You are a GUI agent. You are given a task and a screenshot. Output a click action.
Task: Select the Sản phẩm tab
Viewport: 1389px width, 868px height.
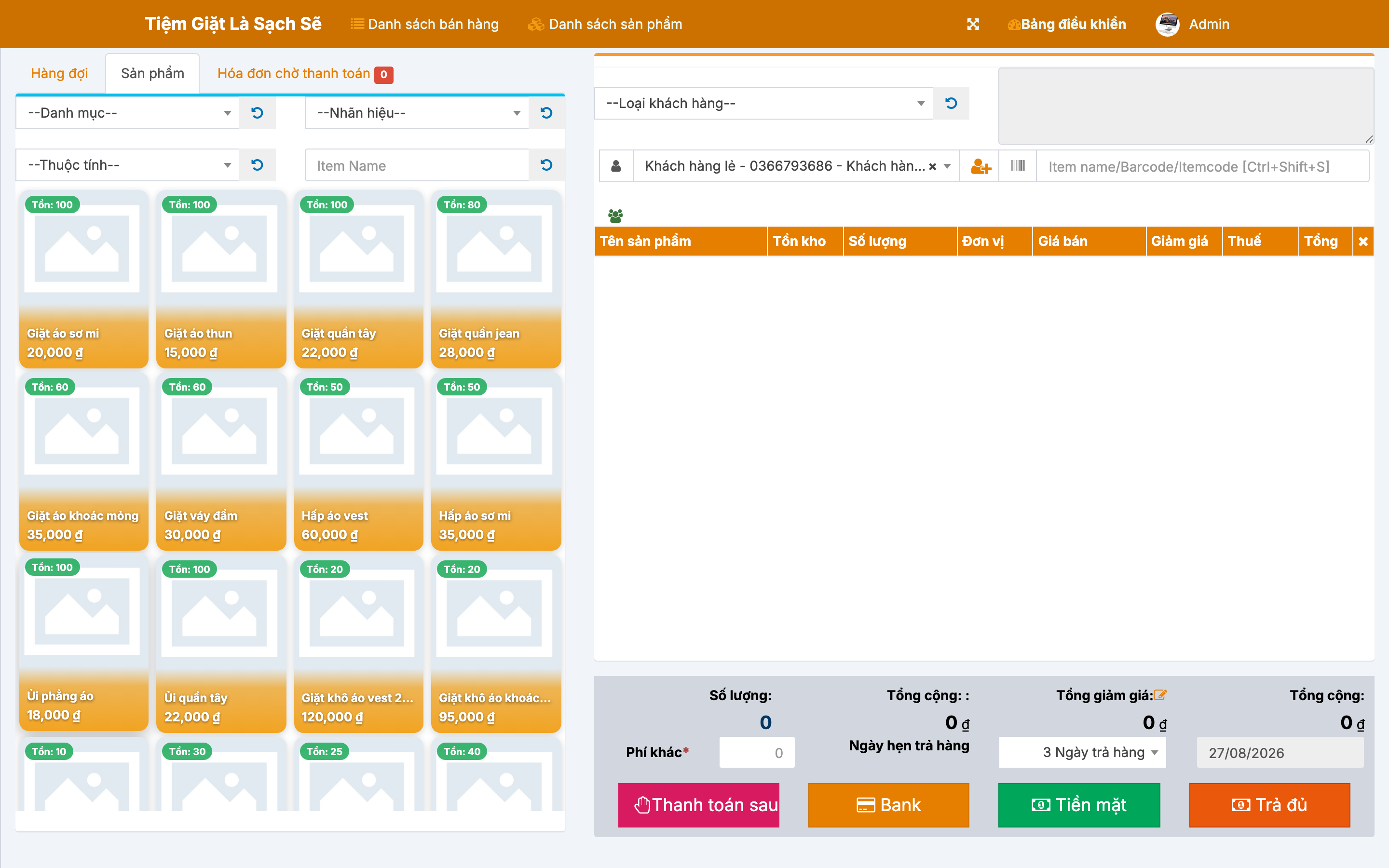click(153, 73)
